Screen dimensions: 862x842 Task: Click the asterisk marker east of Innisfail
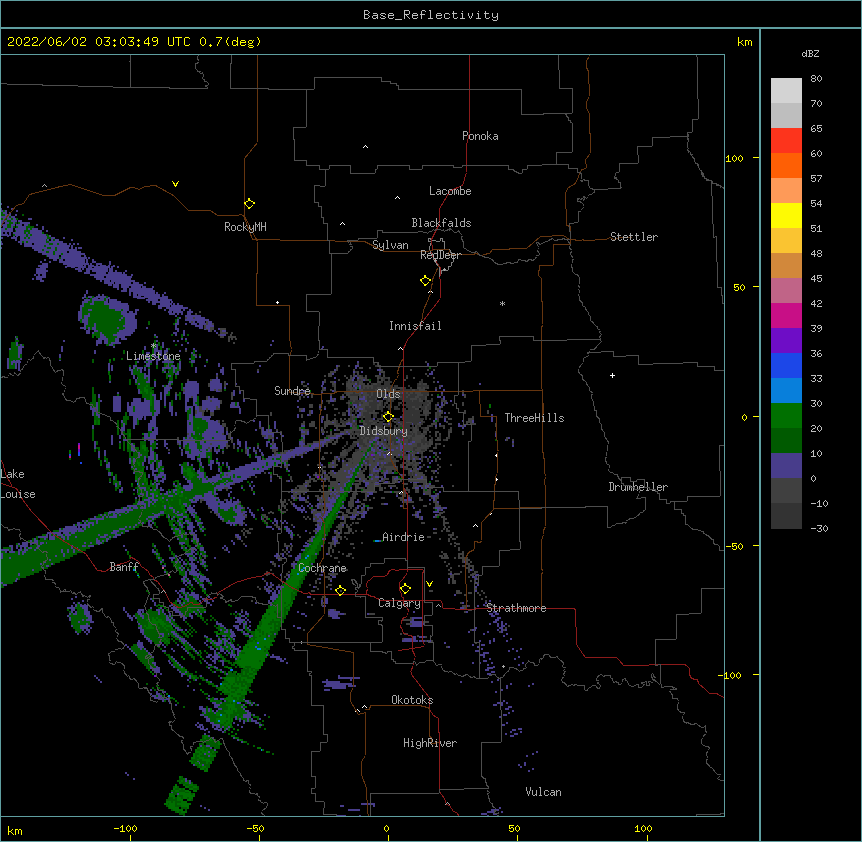tap(502, 303)
